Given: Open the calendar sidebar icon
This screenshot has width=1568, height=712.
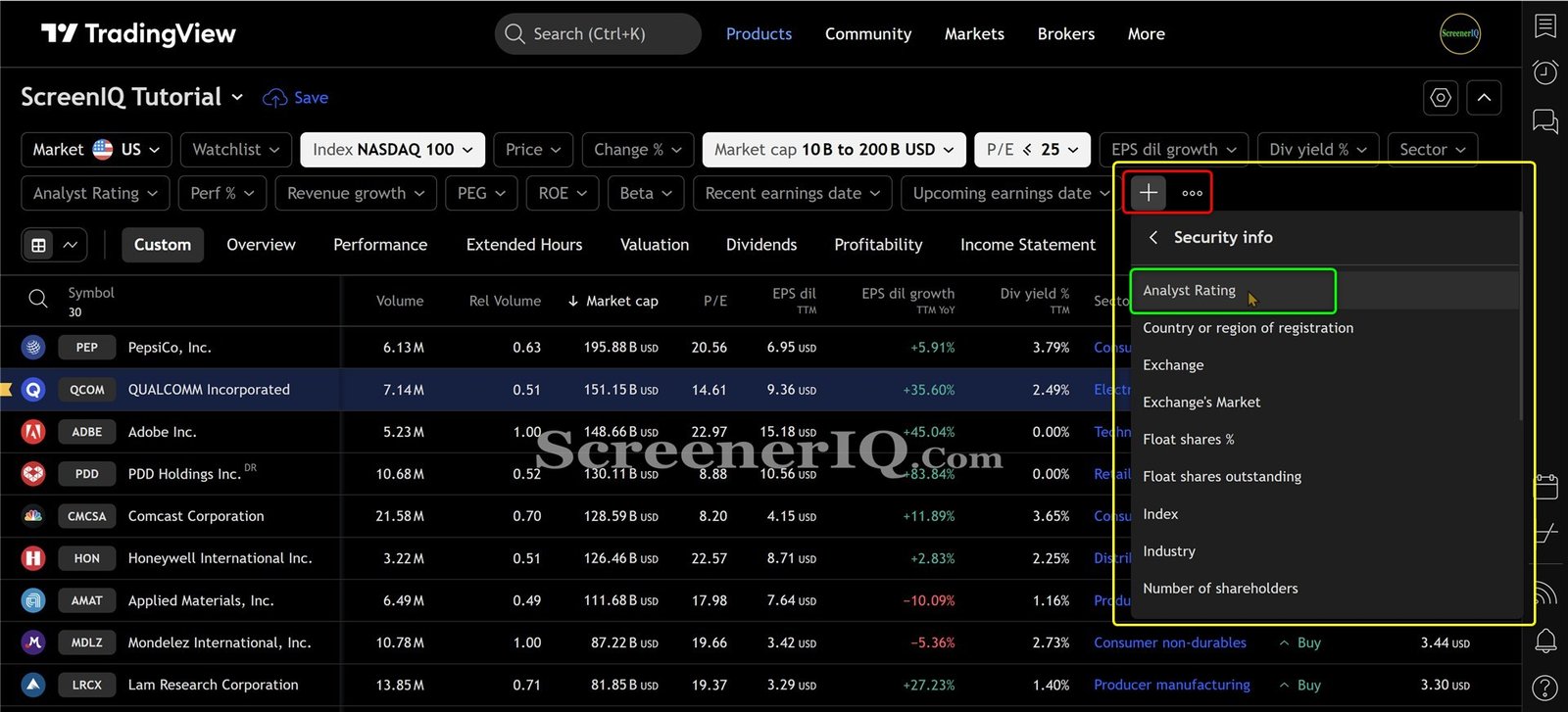Looking at the screenshot, I should 1546,486.
